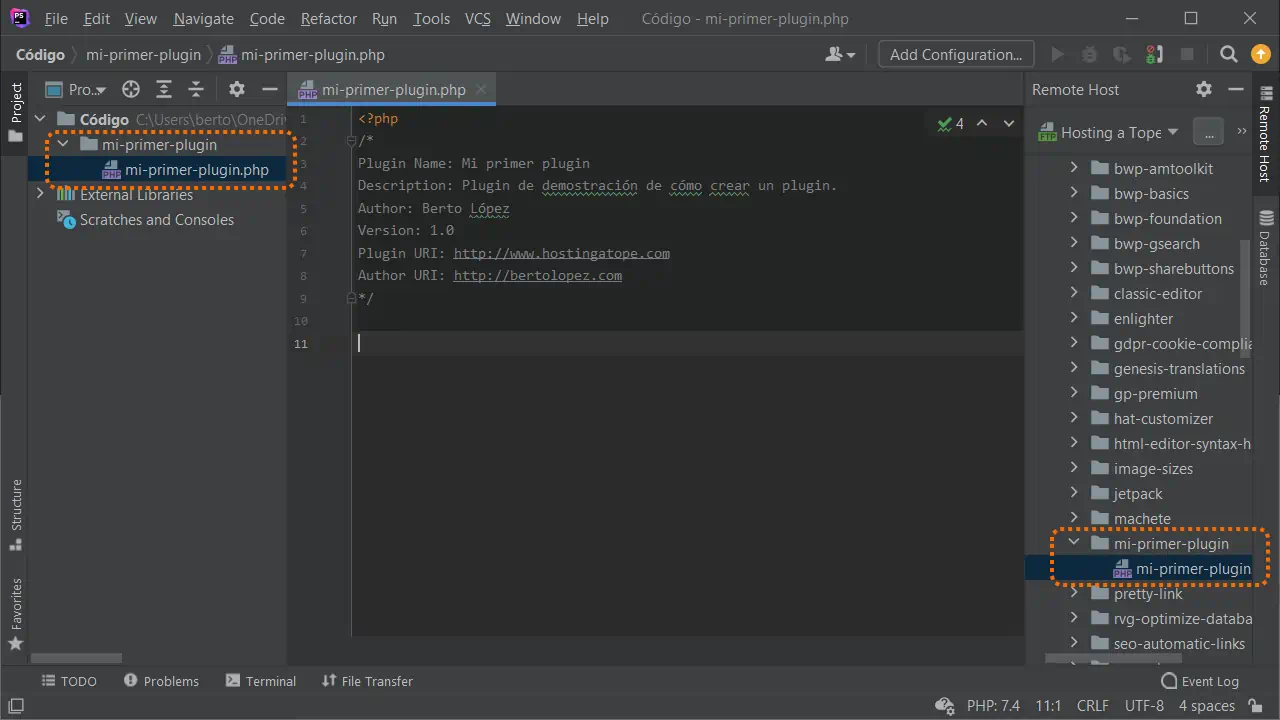Viewport: 1280px width, 720px height.
Task: Click the PhpStorm application logo icon
Action: [19, 18]
